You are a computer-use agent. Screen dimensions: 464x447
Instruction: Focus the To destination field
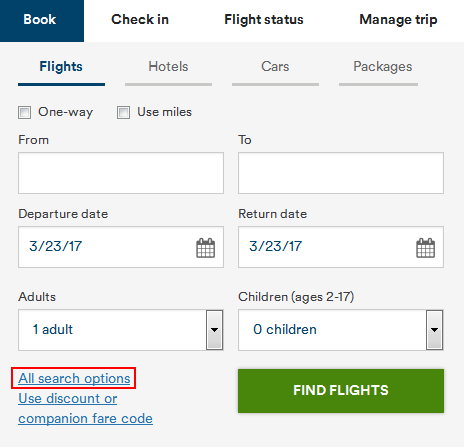341,173
